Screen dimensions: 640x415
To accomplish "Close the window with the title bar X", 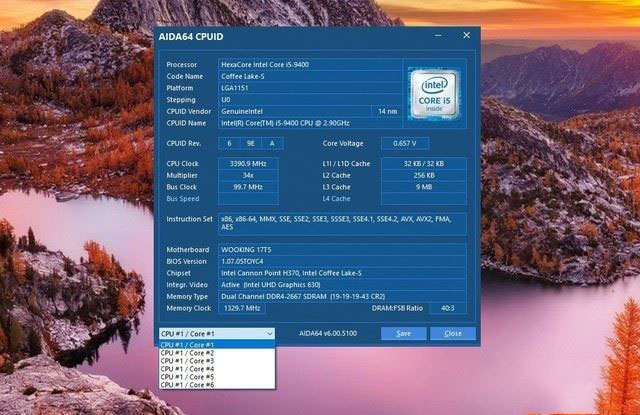I will click(465, 35).
